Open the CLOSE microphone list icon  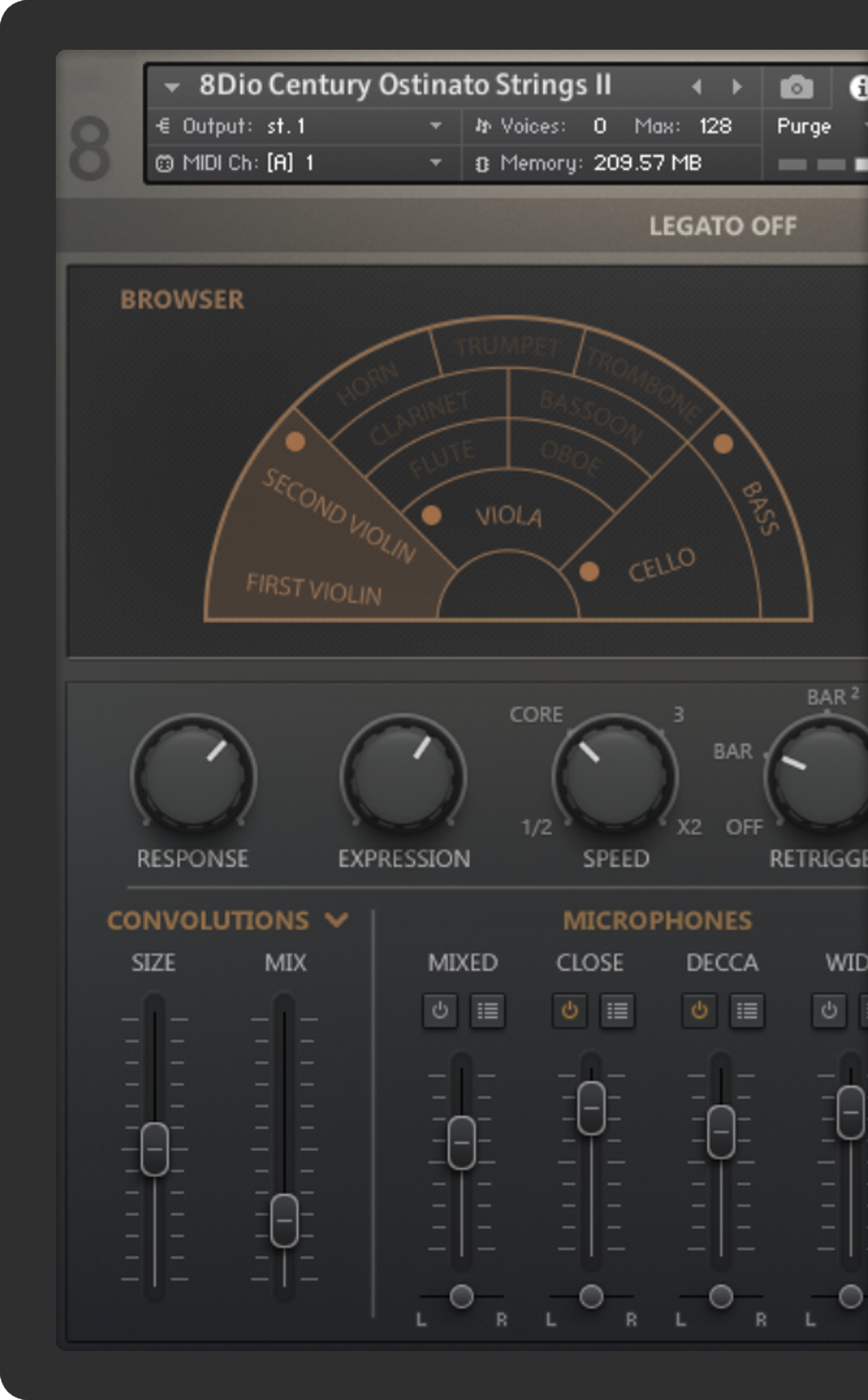(617, 1011)
